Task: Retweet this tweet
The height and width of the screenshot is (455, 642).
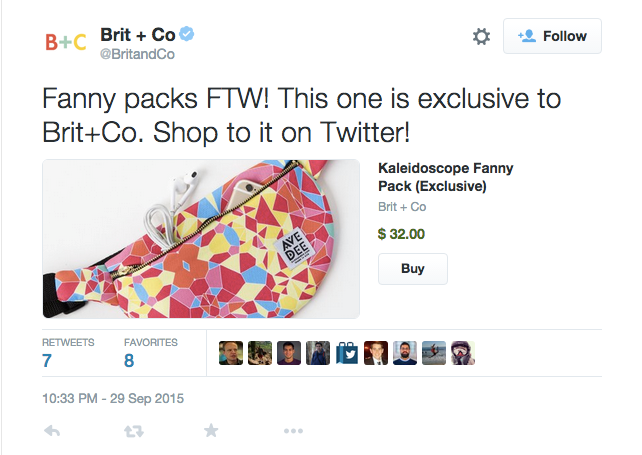Action: pos(133,431)
